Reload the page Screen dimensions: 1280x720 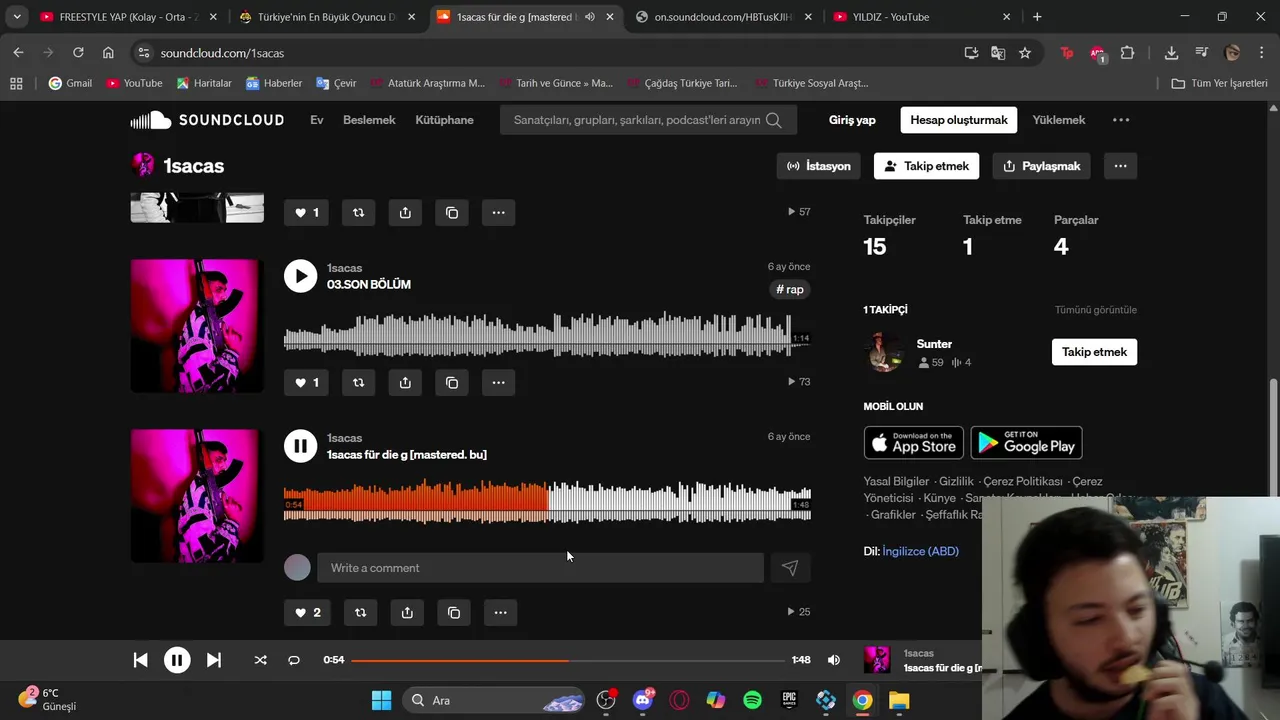pyautogui.click(x=78, y=53)
